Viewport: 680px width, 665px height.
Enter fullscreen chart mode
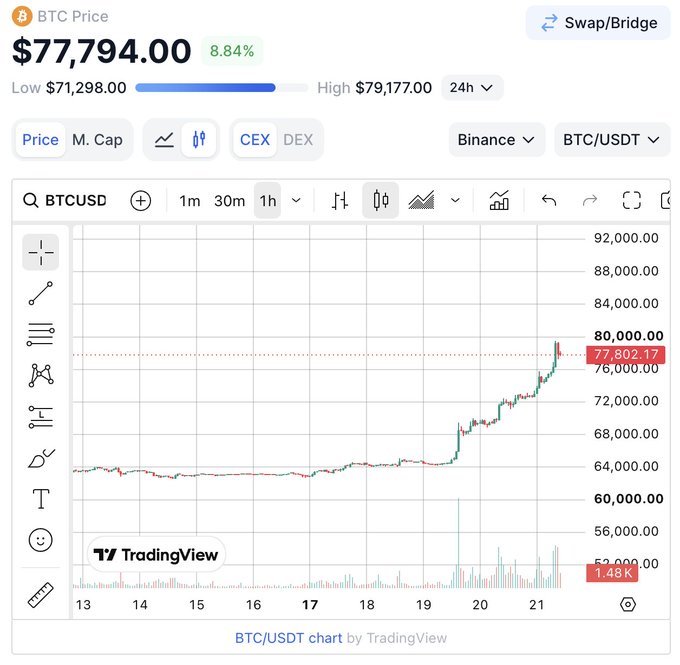[x=631, y=200]
